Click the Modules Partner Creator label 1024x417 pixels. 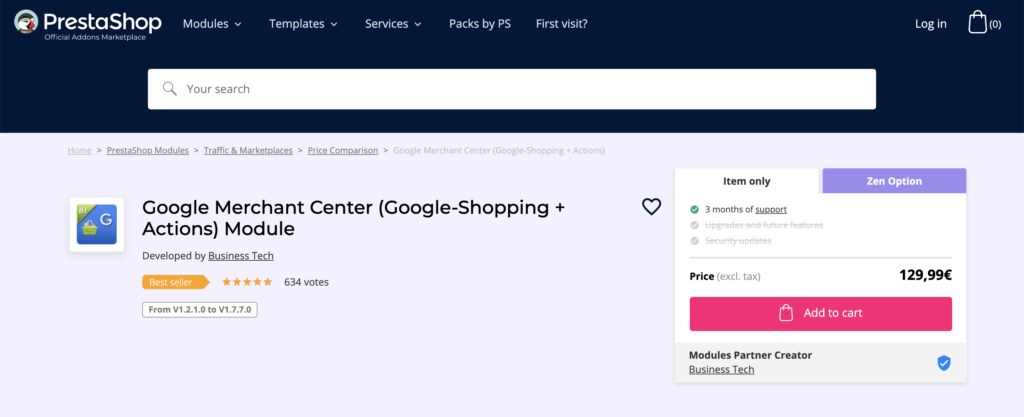(750, 355)
